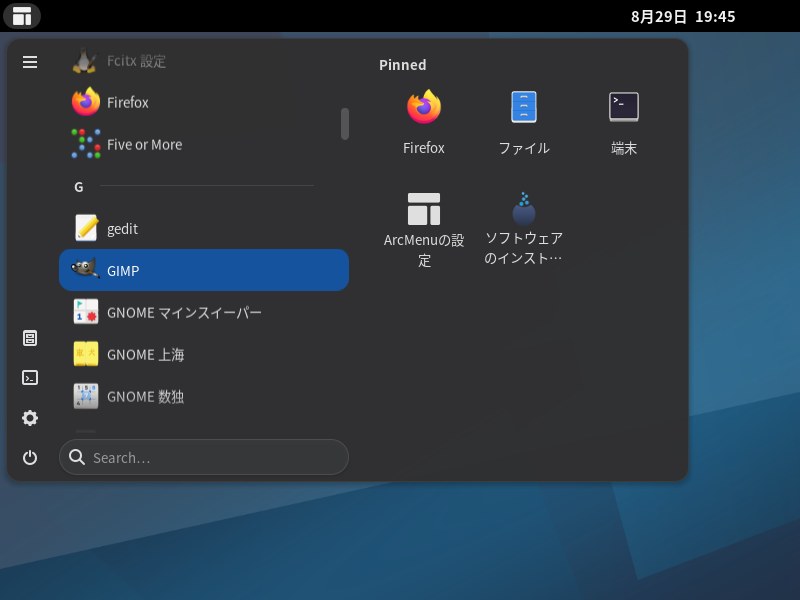Click the Pinned section heading
Viewport: 800px width, 600px height.
point(403,65)
